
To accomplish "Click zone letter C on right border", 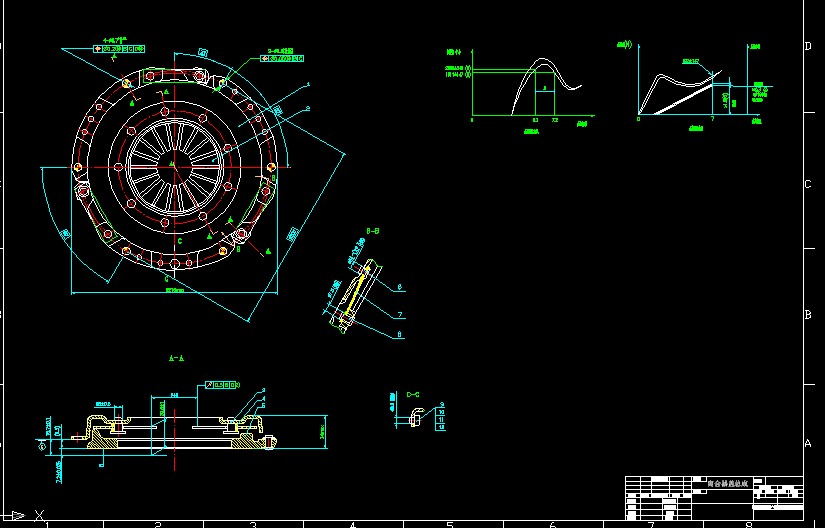I will pyautogui.click(x=808, y=185).
